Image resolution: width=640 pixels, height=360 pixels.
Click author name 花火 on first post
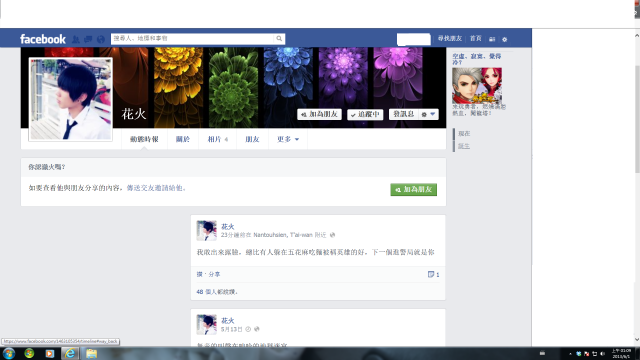click(227, 227)
